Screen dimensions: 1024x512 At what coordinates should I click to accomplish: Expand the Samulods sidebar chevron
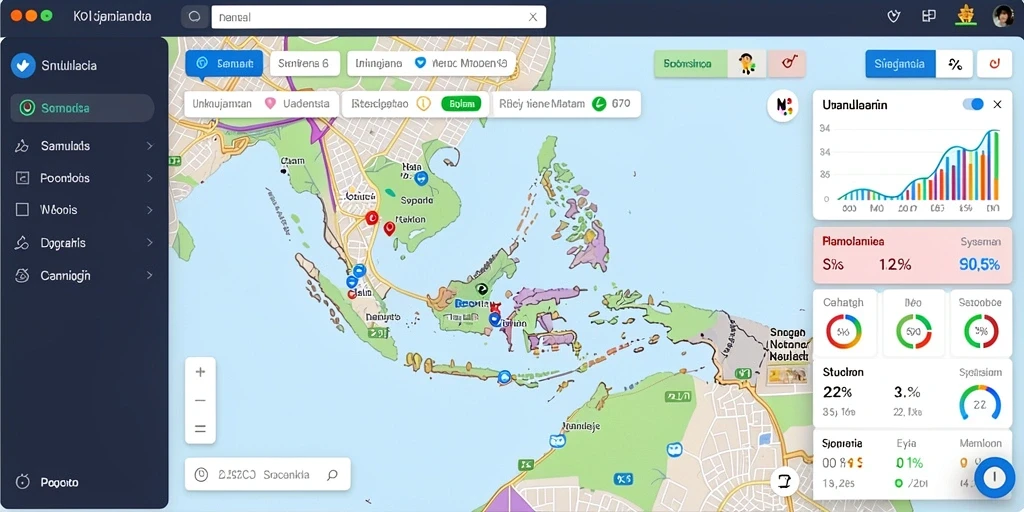click(150, 146)
